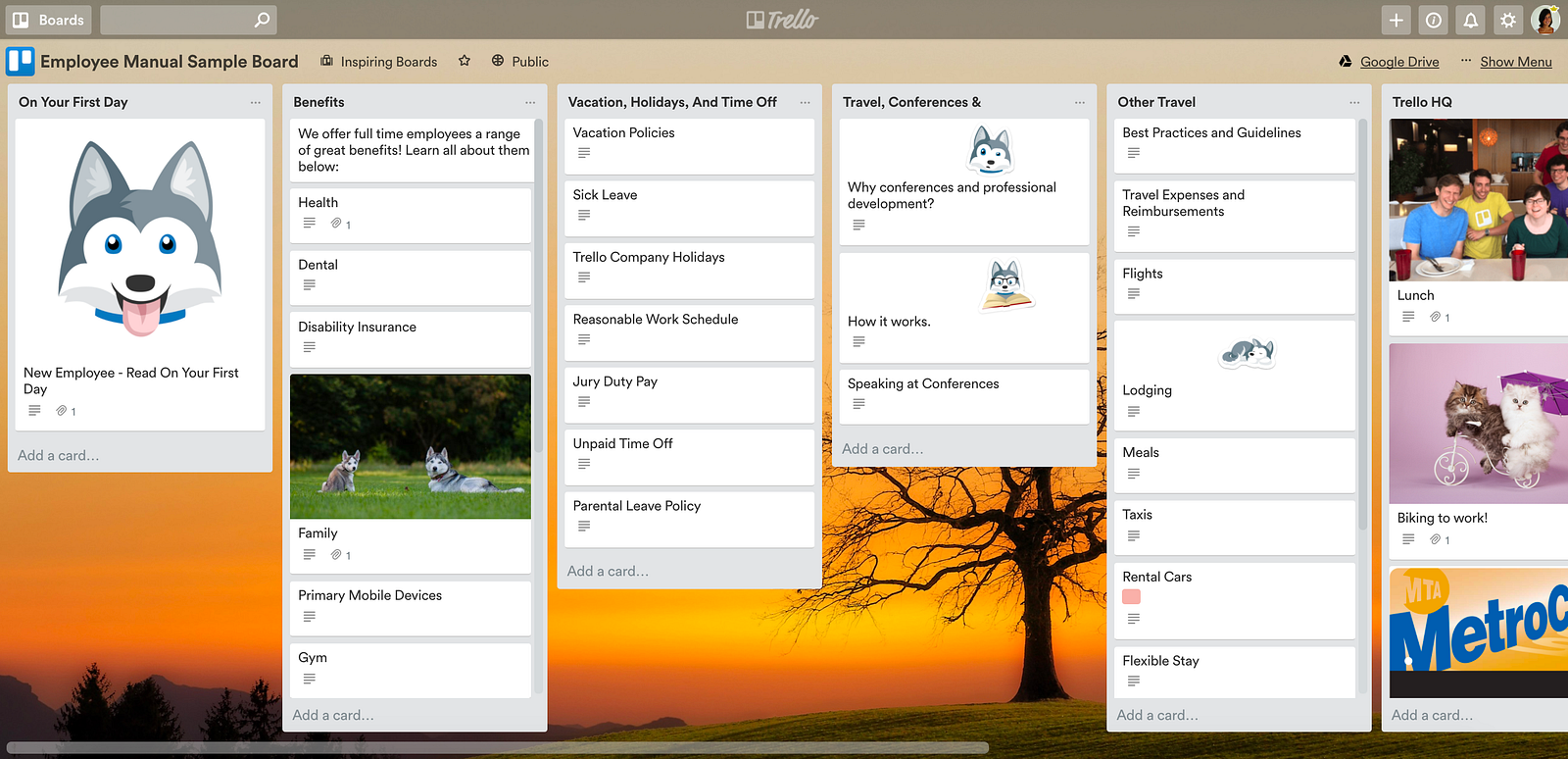Open the Reasonable Work Schedule card
1568x759 pixels.
pos(690,332)
